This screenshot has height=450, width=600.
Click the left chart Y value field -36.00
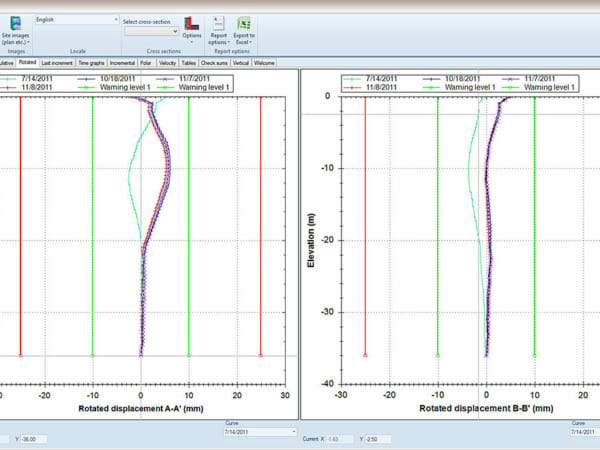click(x=34, y=439)
